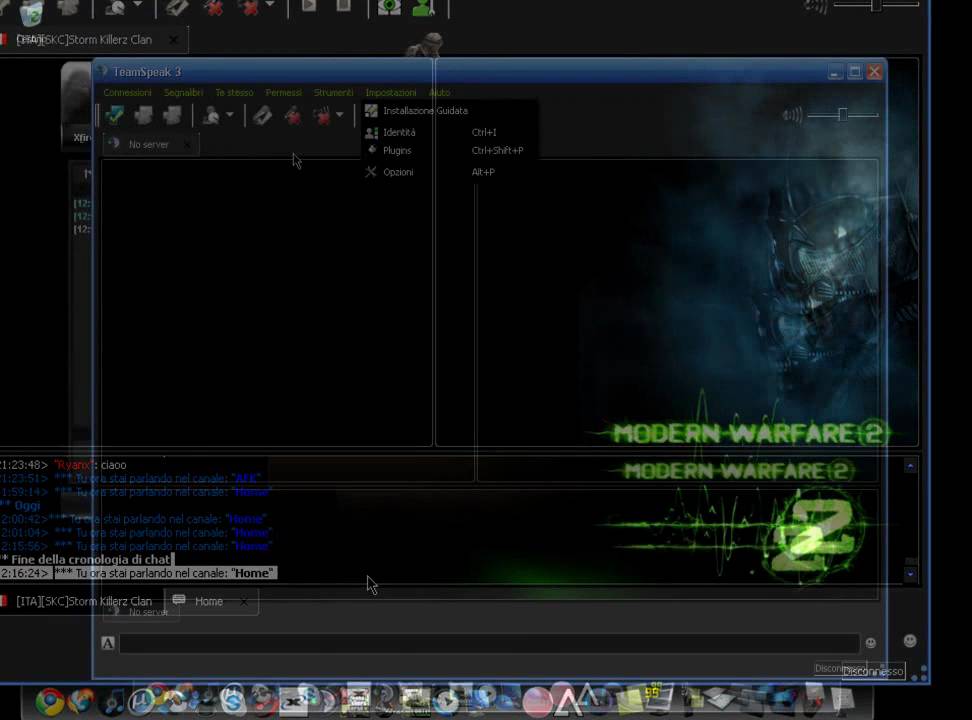Select the bottom Storm Killerz Clan chat tab
The width and height of the screenshot is (972, 720).
[83, 601]
